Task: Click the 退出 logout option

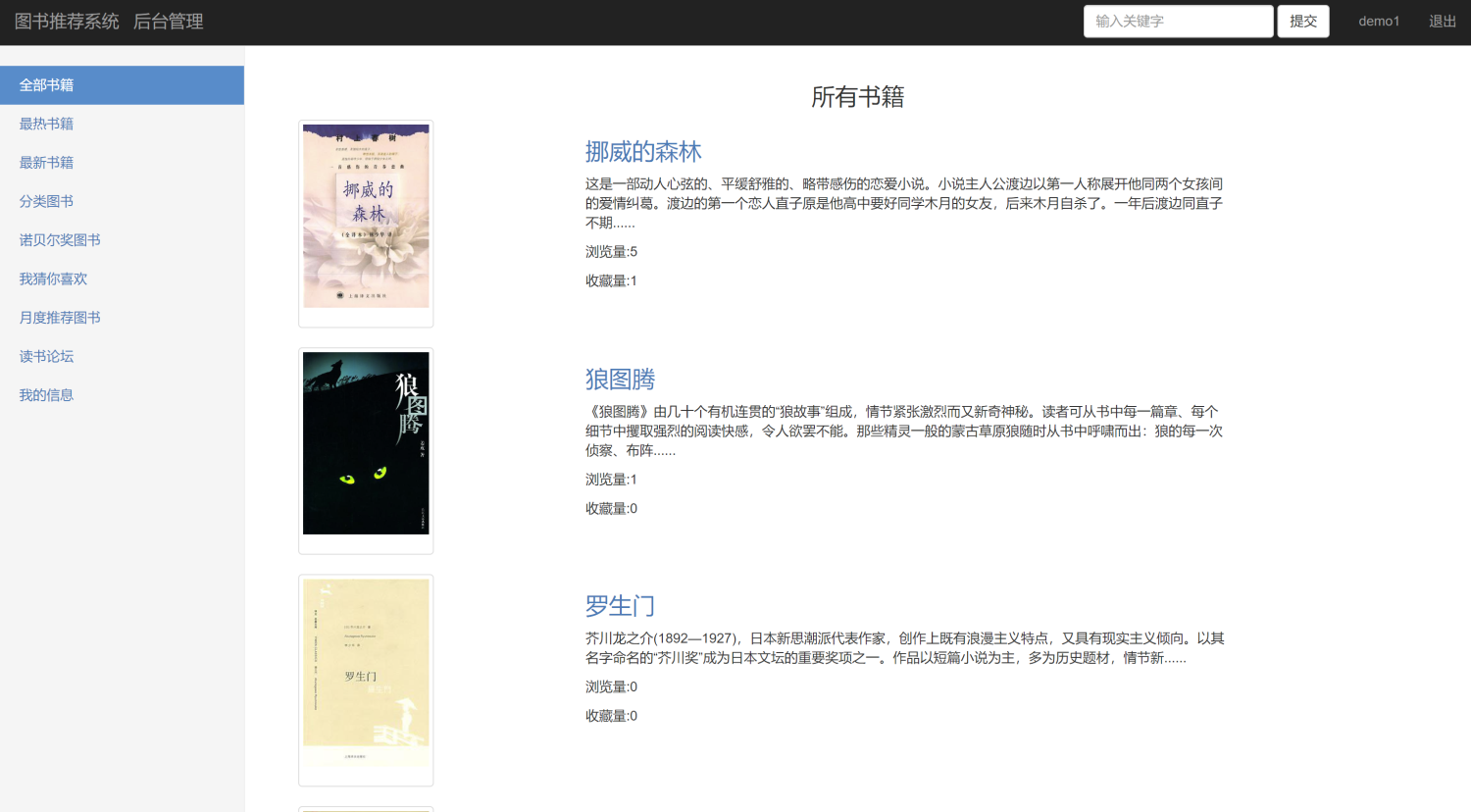Action: [1442, 21]
